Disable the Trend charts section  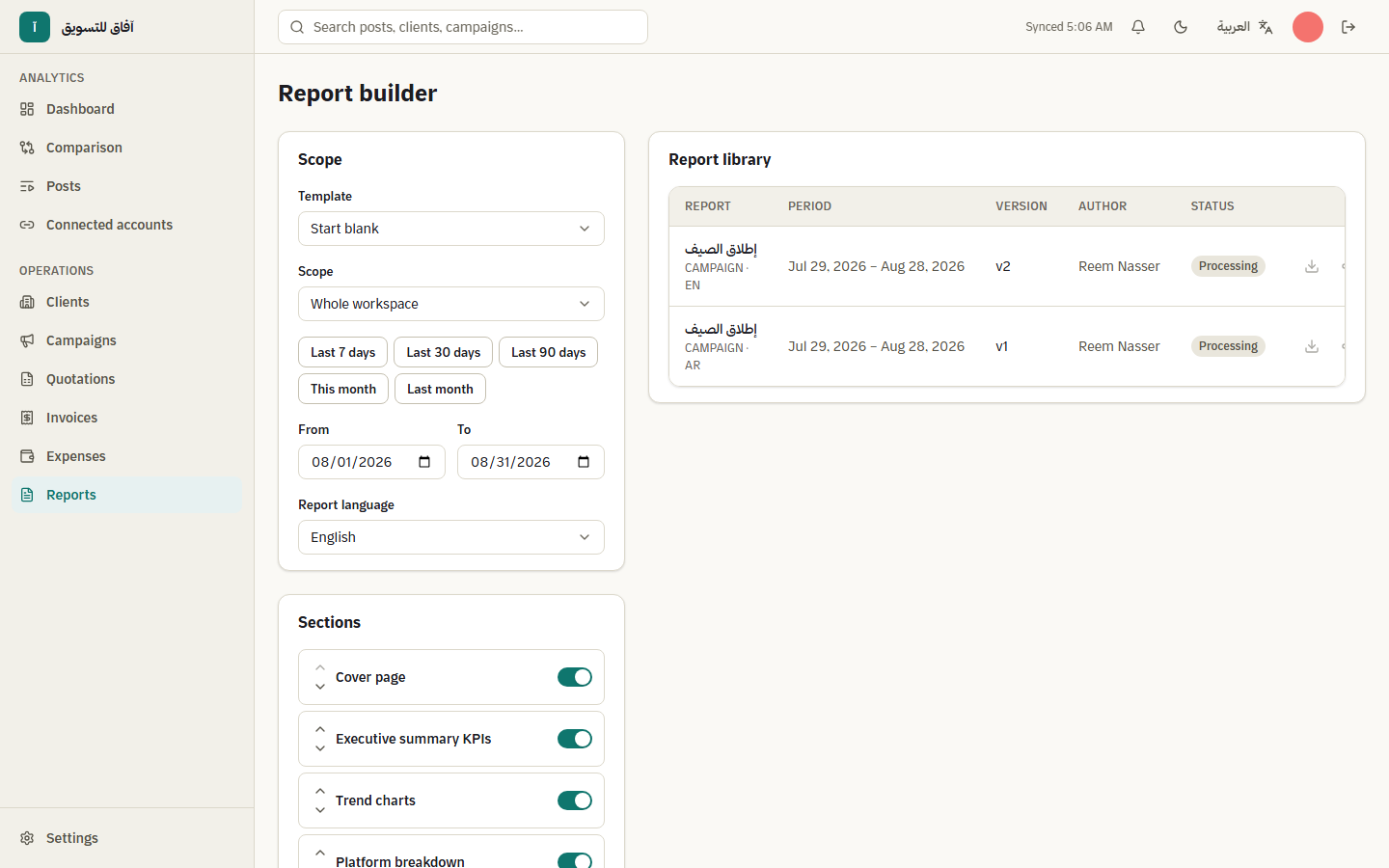pos(575,800)
